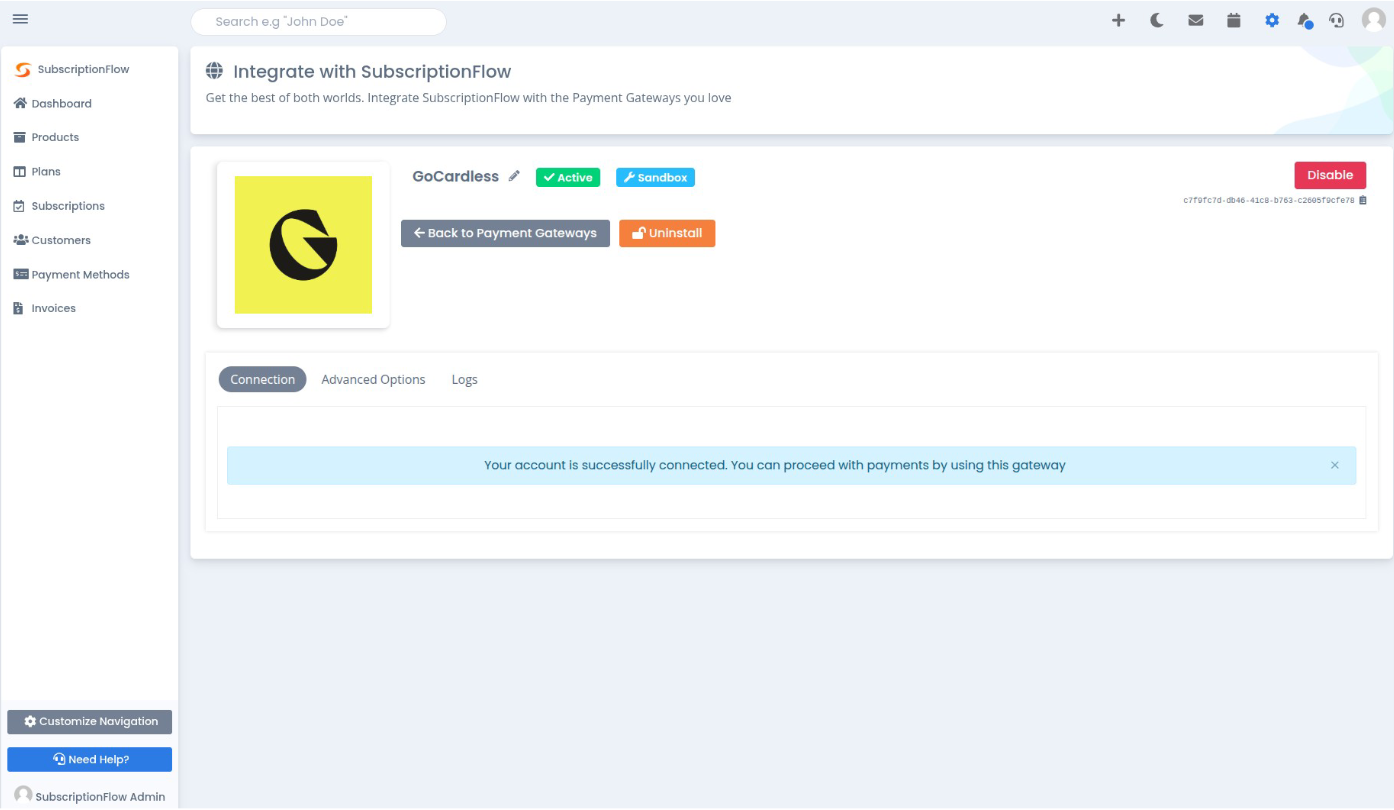The width and height of the screenshot is (1394, 810).
Task: Click the headset support icon
Action: [1337, 20]
